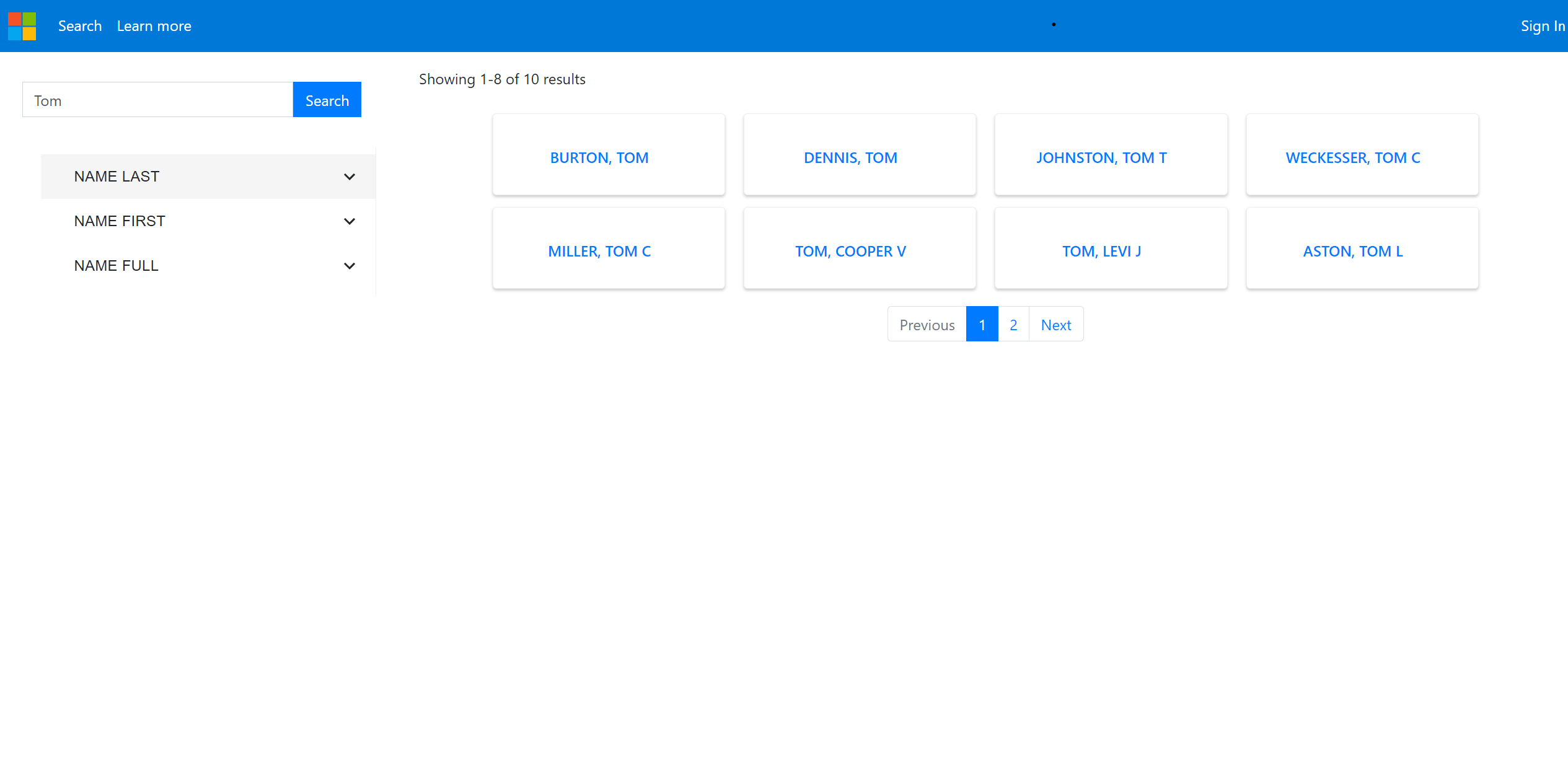Open the TOM, COOPER V result
This screenshot has width=1568, height=772.
tap(850, 252)
